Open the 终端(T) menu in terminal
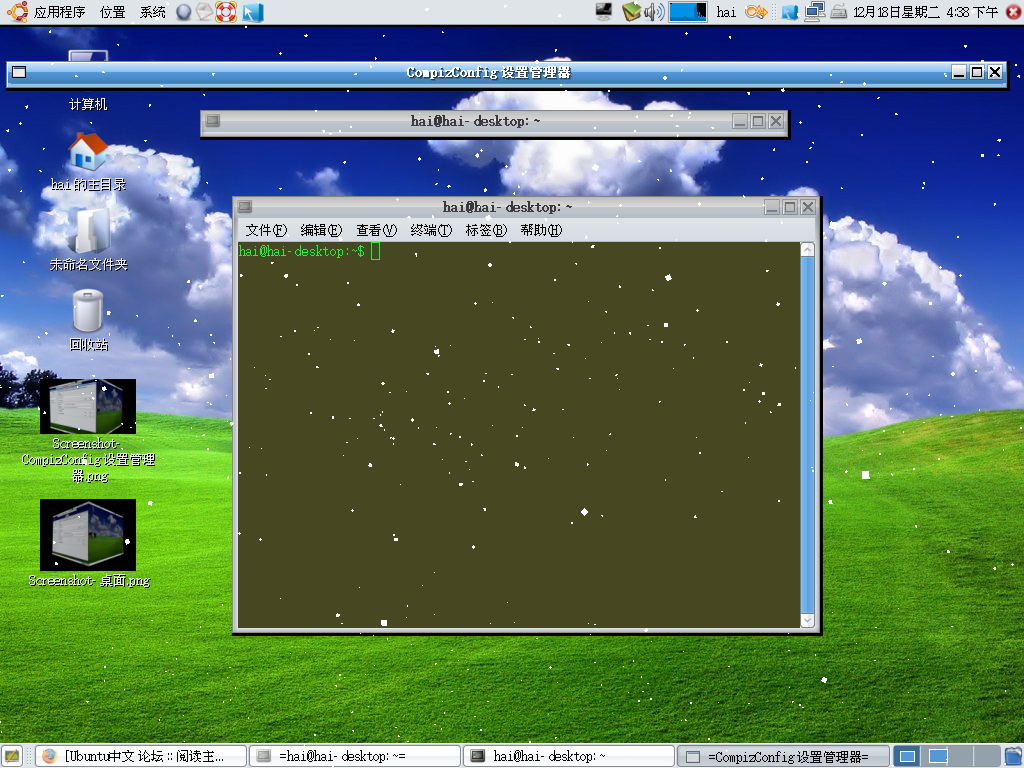Screen dimensions: 1024x768 click(431, 230)
